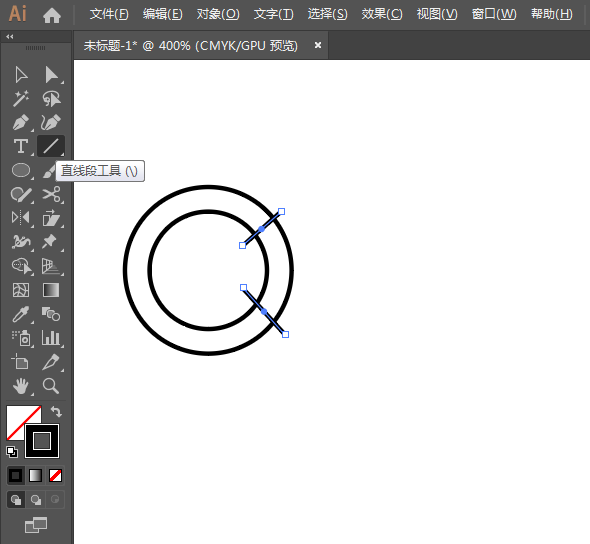This screenshot has width=590, height=544.
Task: Switch to Draw Inside mode
Action: [55, 500]
